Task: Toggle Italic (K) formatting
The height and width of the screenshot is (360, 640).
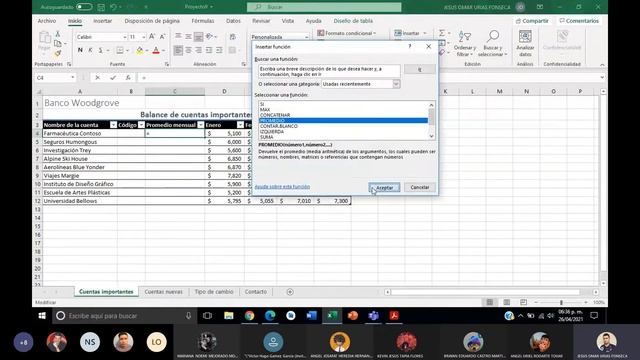Action: 90,50
